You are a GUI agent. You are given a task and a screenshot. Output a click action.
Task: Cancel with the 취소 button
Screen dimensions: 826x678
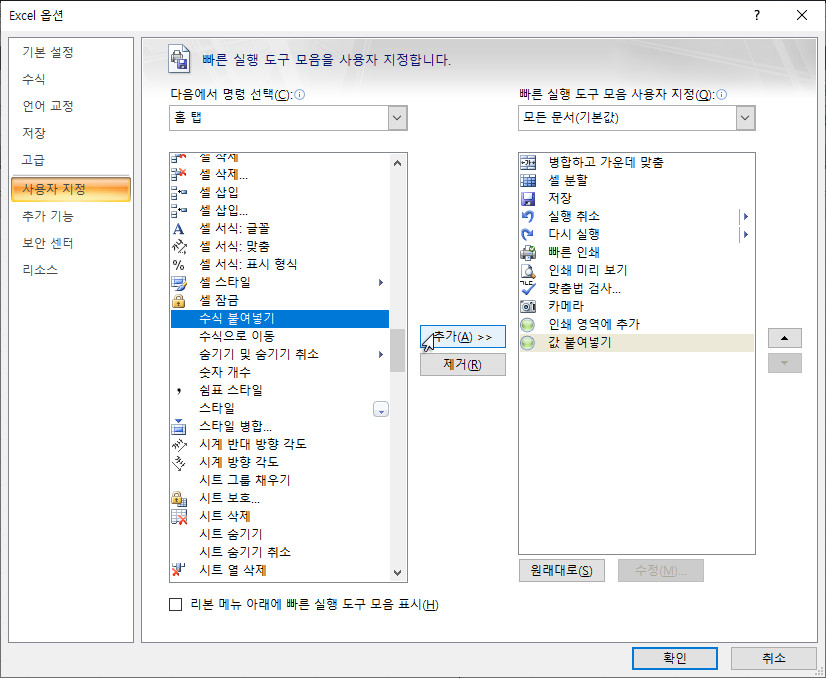[773, 658]
